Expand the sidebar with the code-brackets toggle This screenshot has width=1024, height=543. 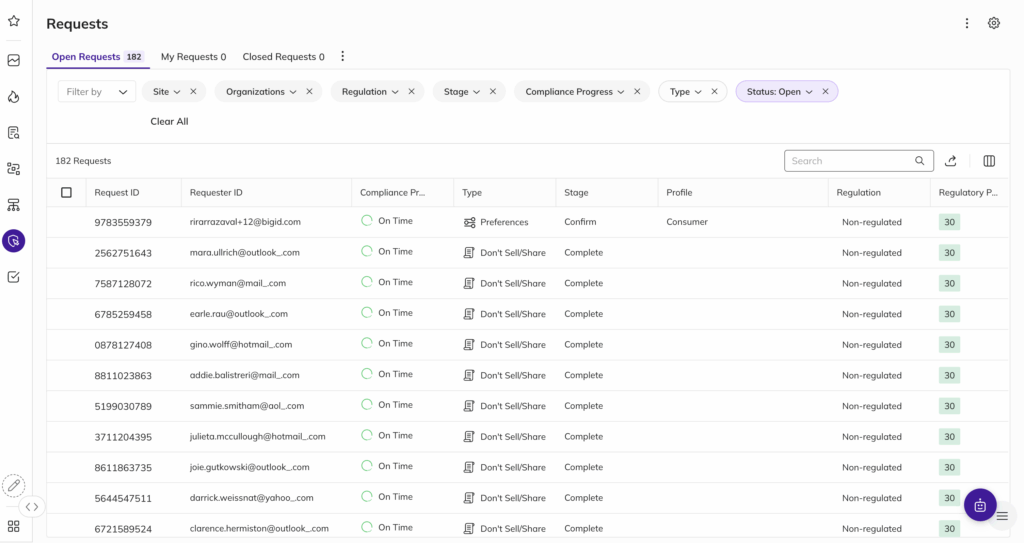(x=32, y=507)
